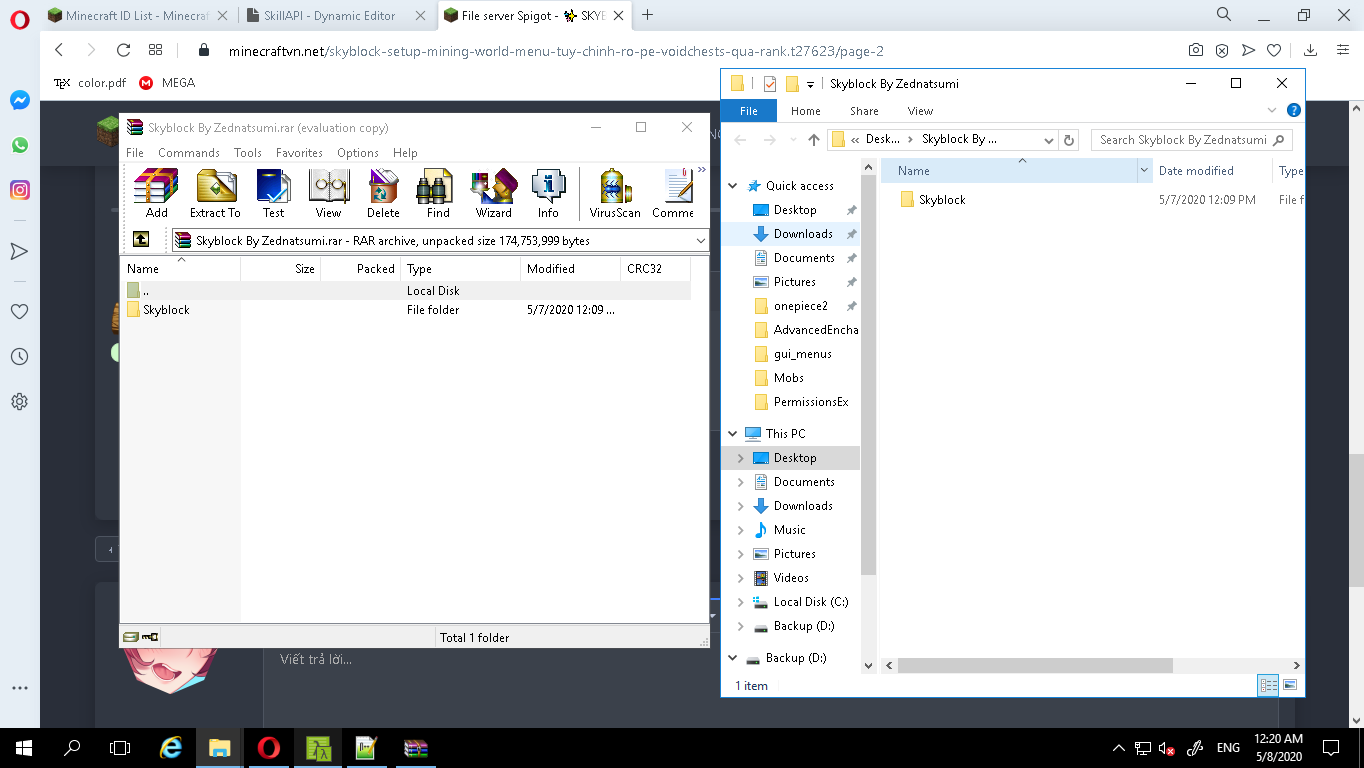Open the Find tool in WinRAR
This screenshot has width=1364, height=768.
437,193
